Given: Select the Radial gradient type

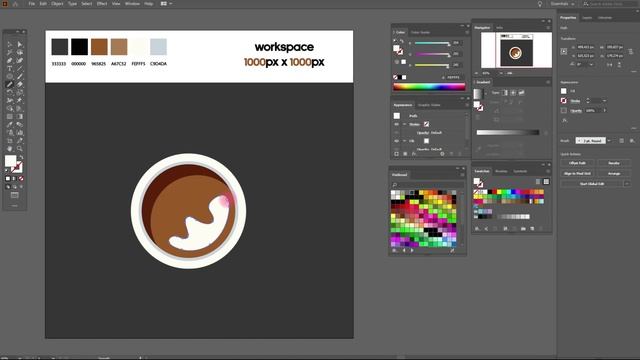Looking at the screenshot, I should tap(513, 93).
